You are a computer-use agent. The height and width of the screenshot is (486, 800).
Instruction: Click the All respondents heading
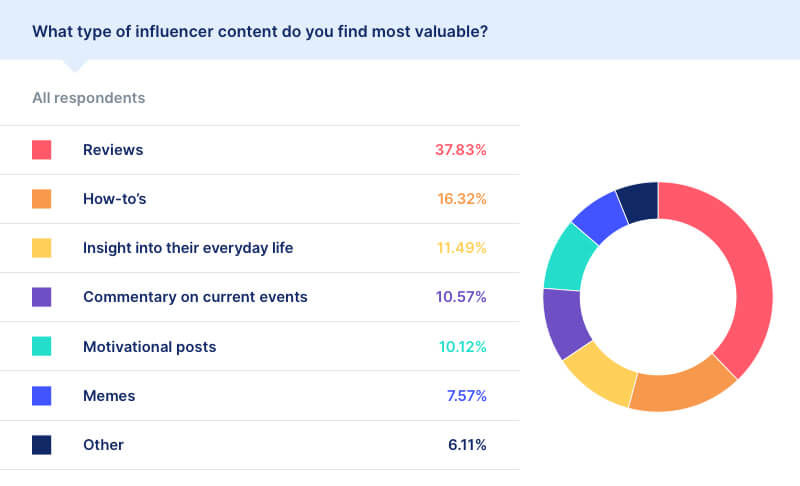[x=89, y=98]
